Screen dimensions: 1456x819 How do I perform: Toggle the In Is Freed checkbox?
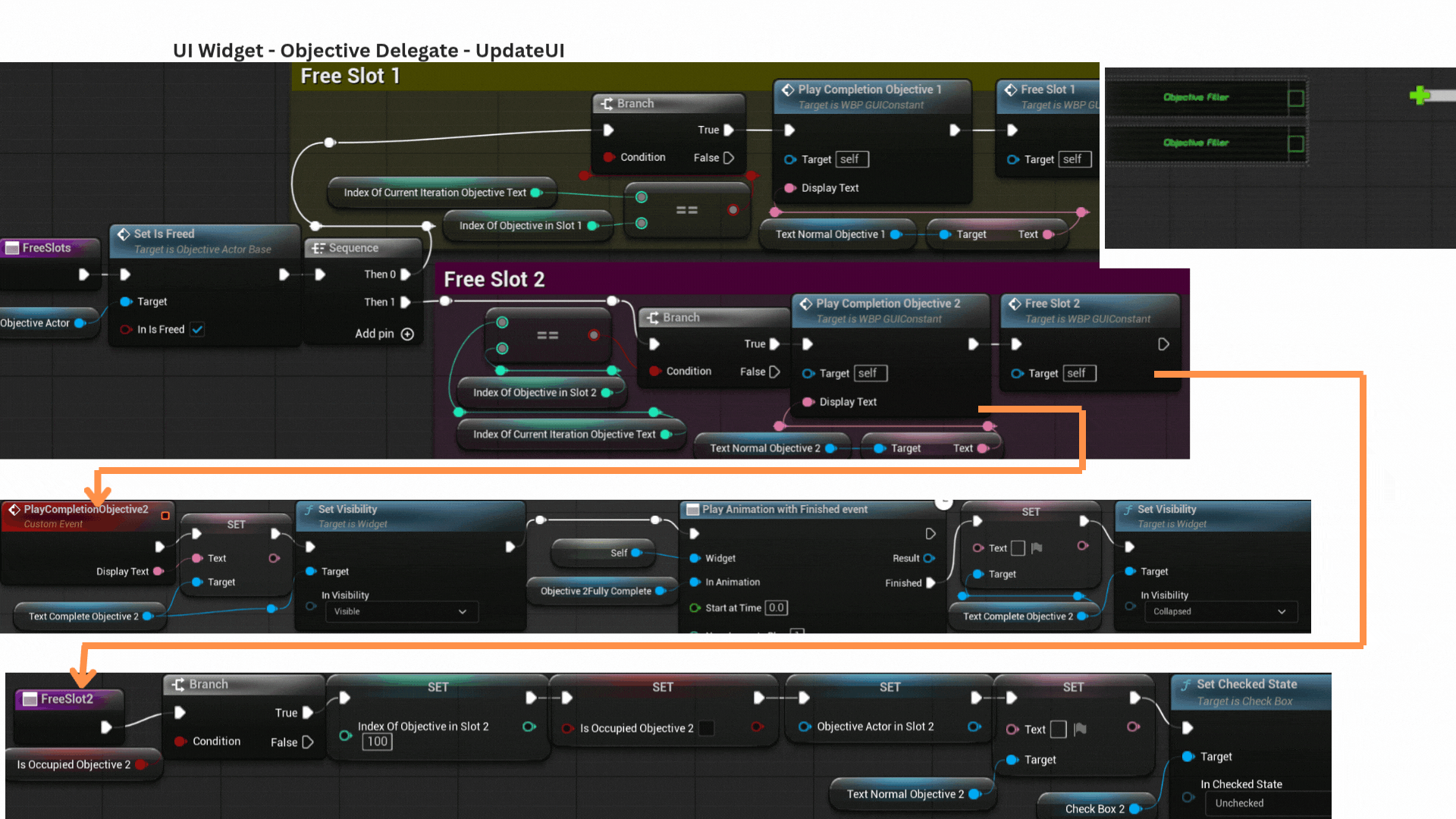click(x=197, y=330)
